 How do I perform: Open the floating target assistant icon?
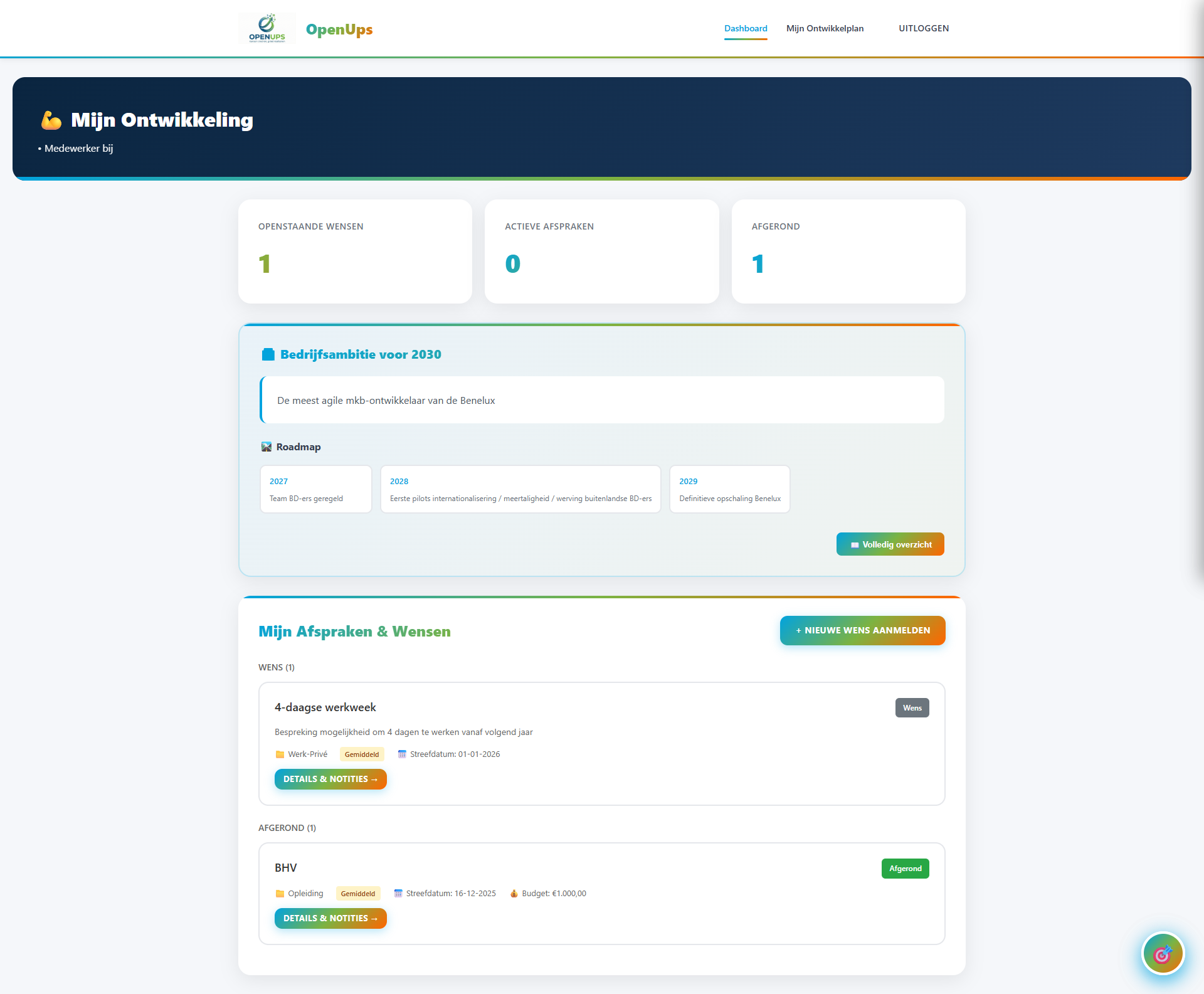pyautogui.click(x=1162, y=954)
